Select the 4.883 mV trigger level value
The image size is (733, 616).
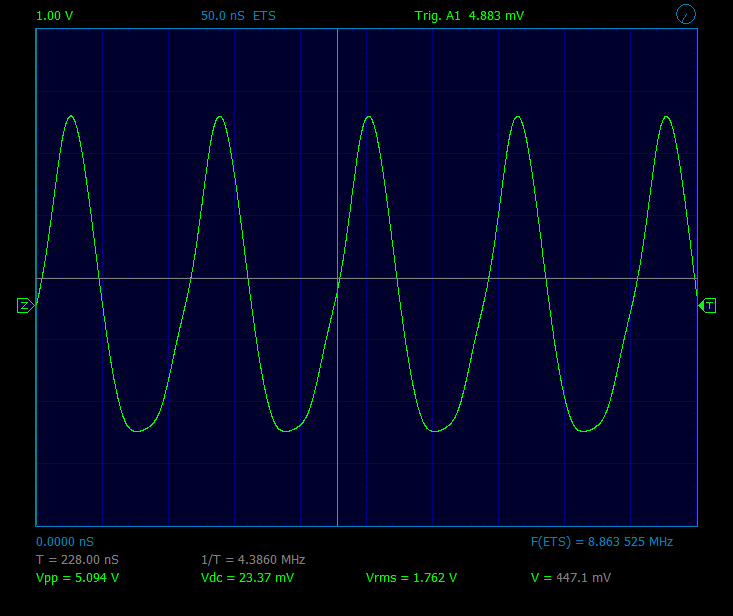click(496, 16)
